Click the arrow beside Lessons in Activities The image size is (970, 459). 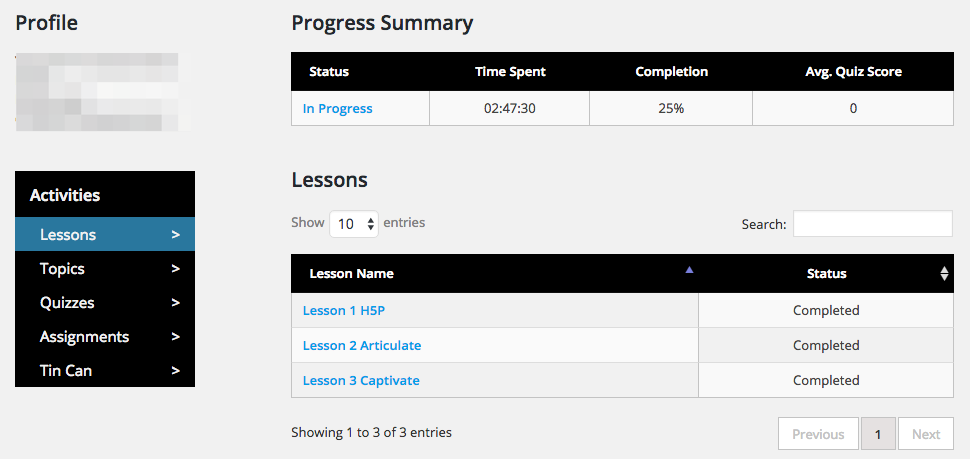click(x=176, y=235)
